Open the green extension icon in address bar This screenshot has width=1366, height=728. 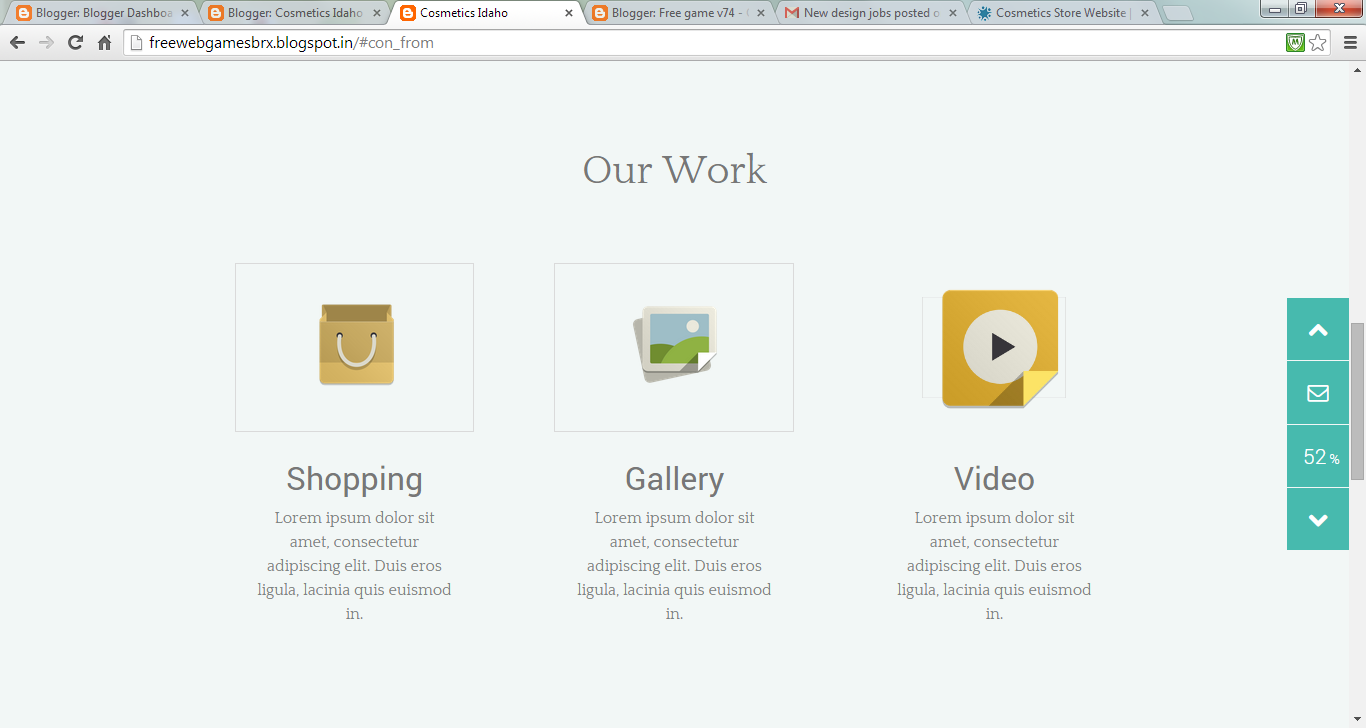[x=1295, y=43]
